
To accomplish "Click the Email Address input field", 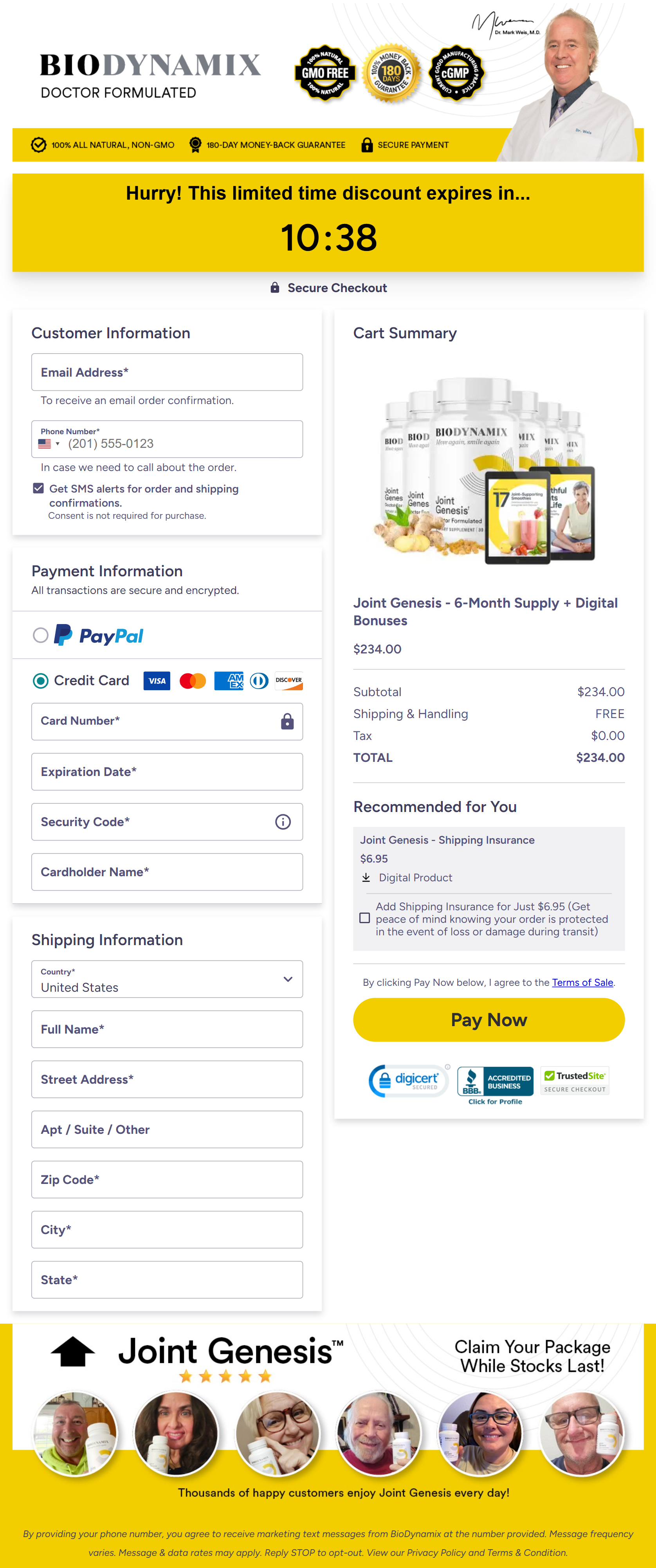I will (x=167, y=372).
